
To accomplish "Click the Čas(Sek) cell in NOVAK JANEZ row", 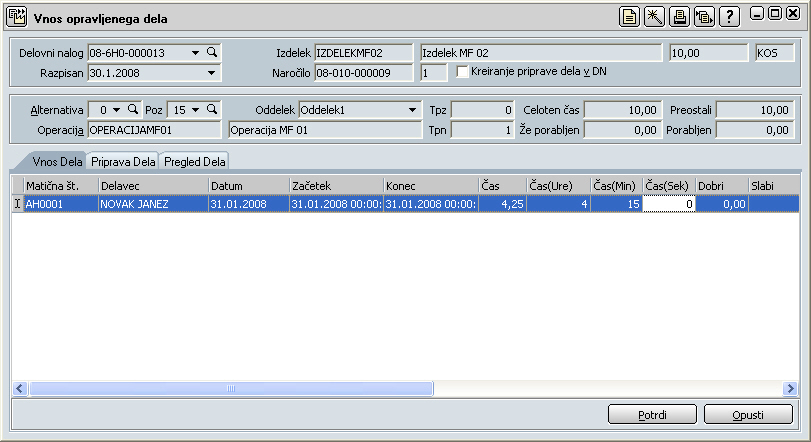I will coord(668,204).
